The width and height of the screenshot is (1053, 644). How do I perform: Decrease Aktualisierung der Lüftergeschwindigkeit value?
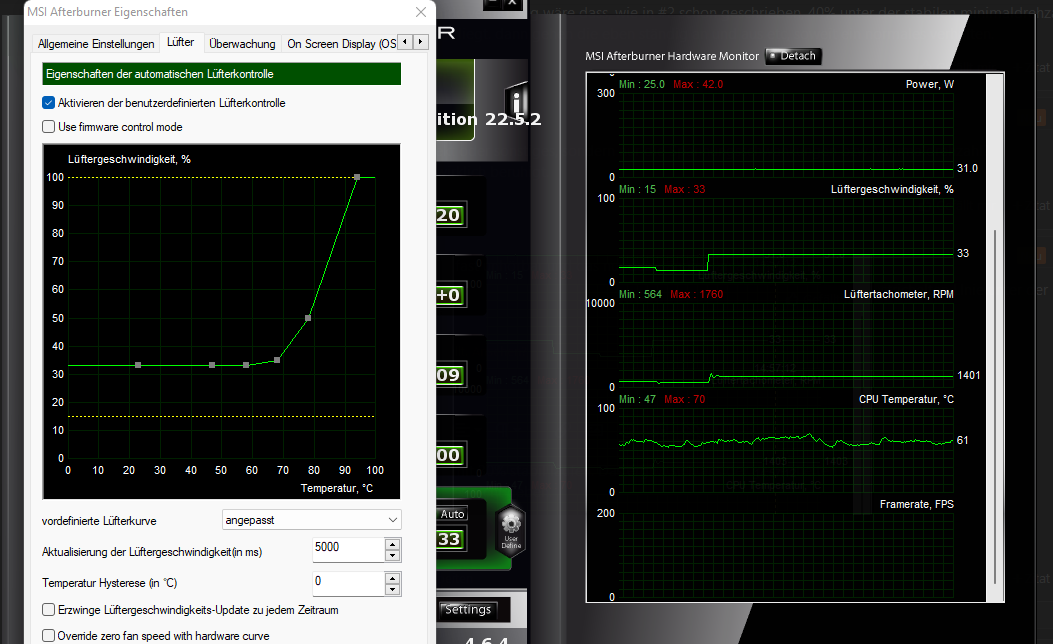(x=393, y=556)
